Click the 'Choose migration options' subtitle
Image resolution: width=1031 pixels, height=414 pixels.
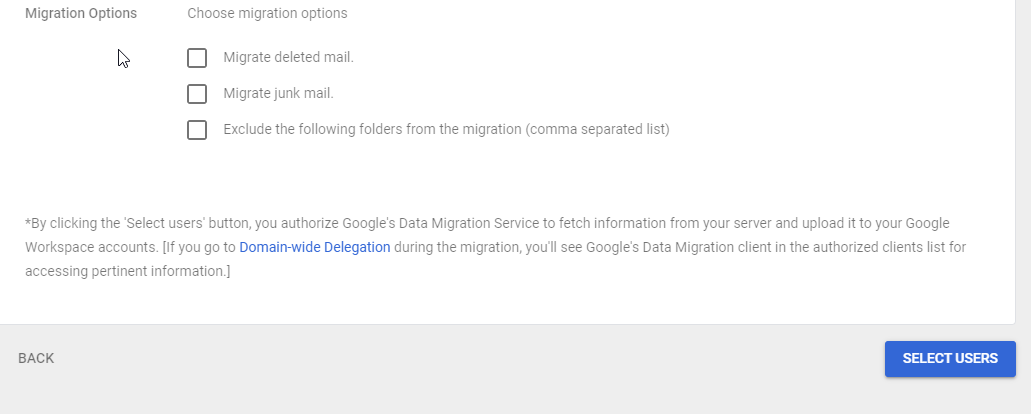(x=267, y=14)
